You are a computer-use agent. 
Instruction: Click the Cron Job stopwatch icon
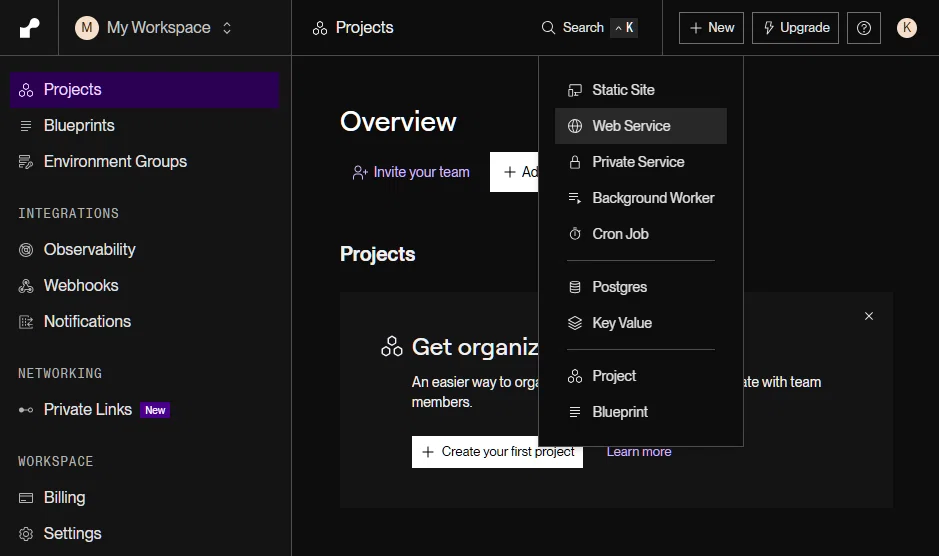pyautogui.click(x=575, y=234)
